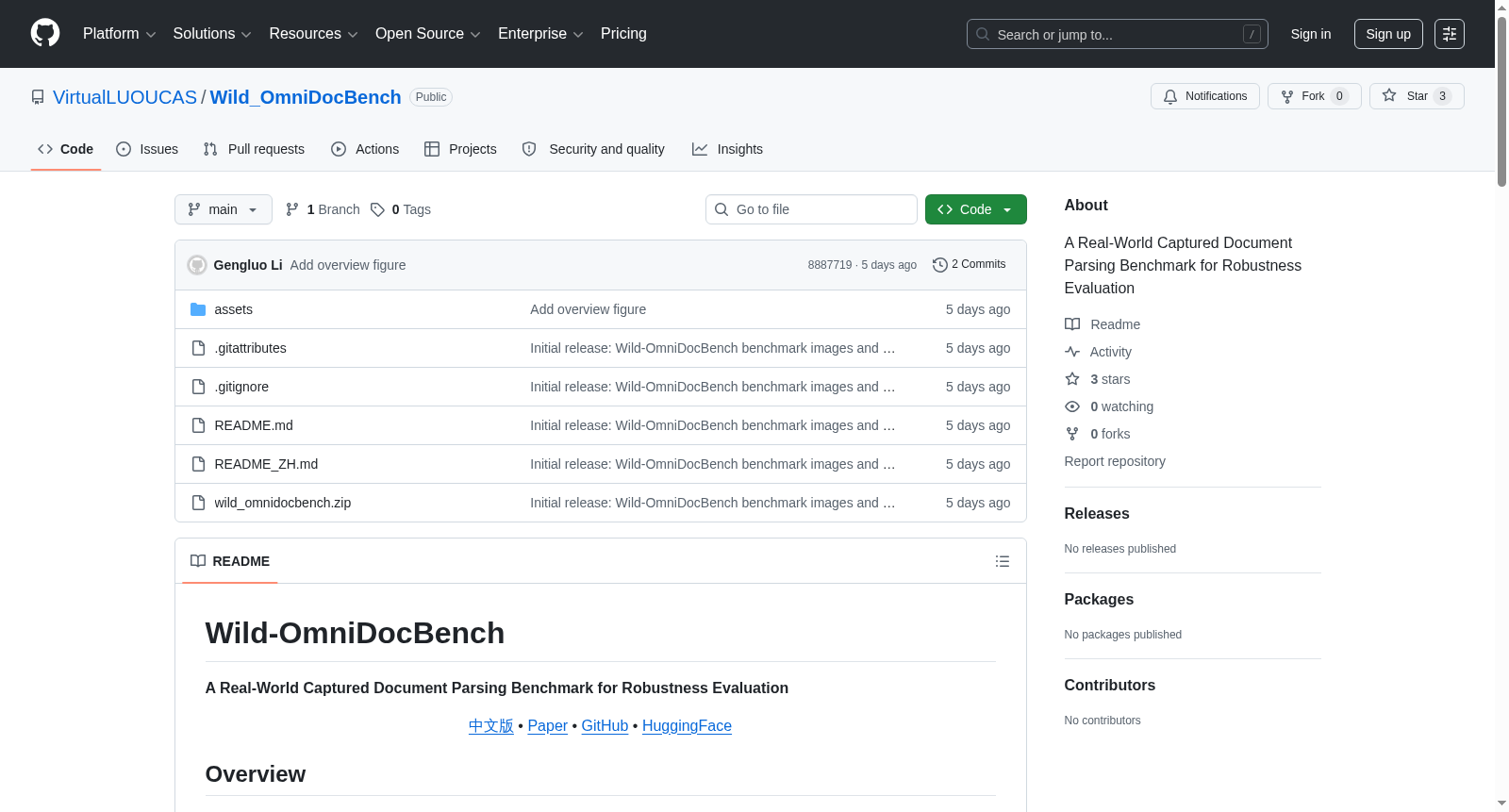Open the assets folder
This screenshot has width=1509, height=812.
233,309
